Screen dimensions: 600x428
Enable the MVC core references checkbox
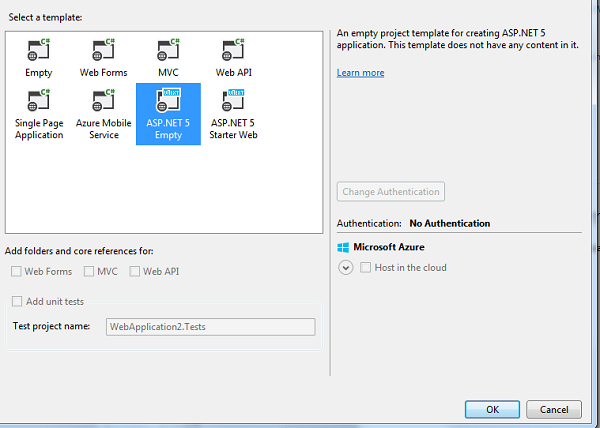[89, 271]
